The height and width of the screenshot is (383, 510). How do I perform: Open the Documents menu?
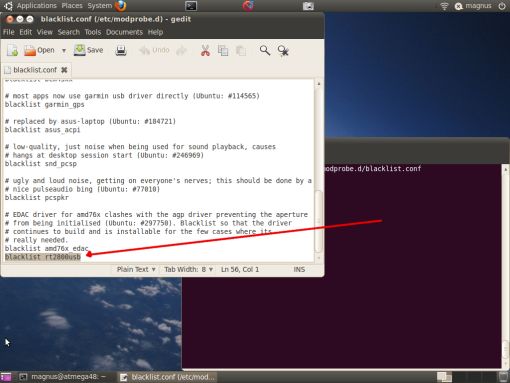tap(124, 32)
